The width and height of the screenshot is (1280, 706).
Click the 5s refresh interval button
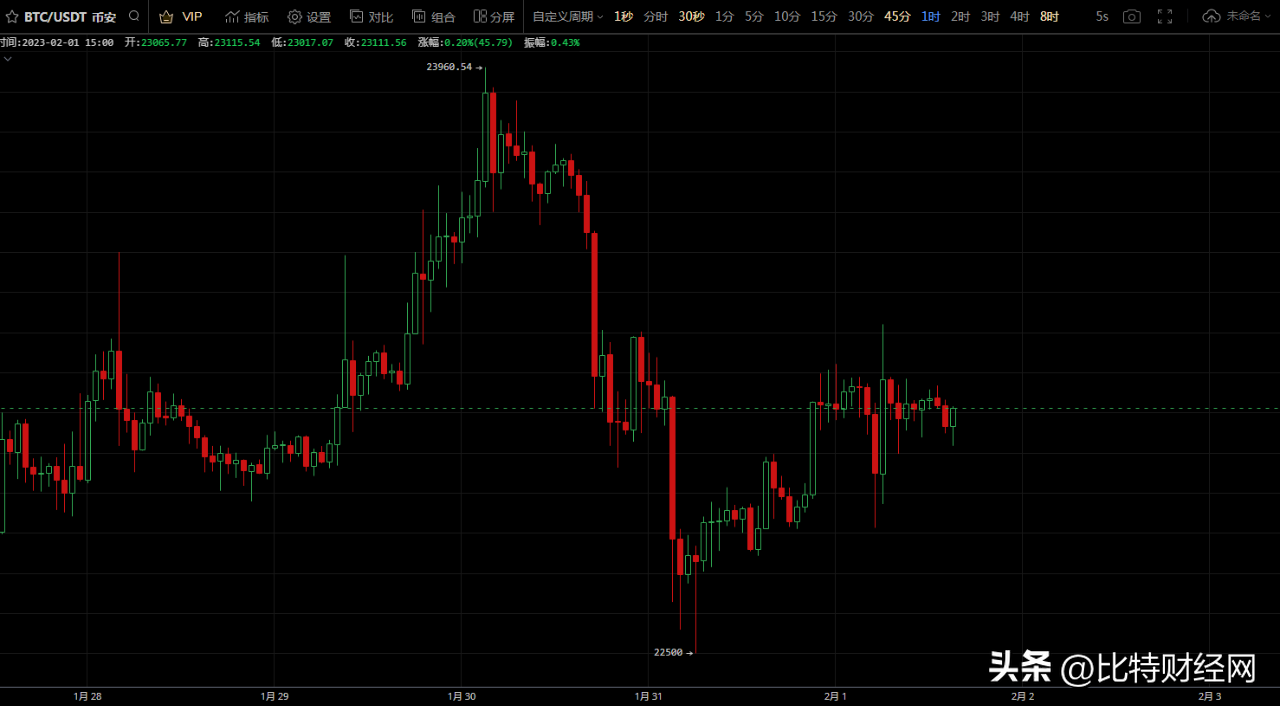(1101, 17)
